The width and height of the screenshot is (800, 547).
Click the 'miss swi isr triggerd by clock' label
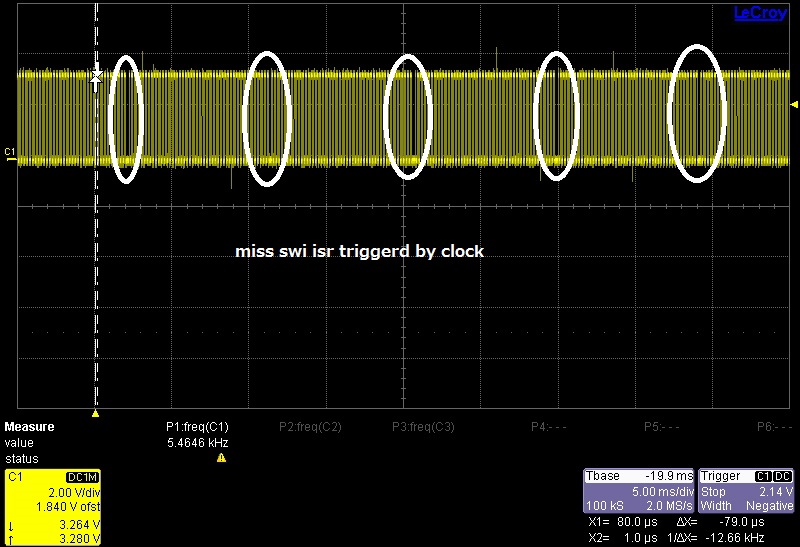pyautogui.click(x=359, y=251)
